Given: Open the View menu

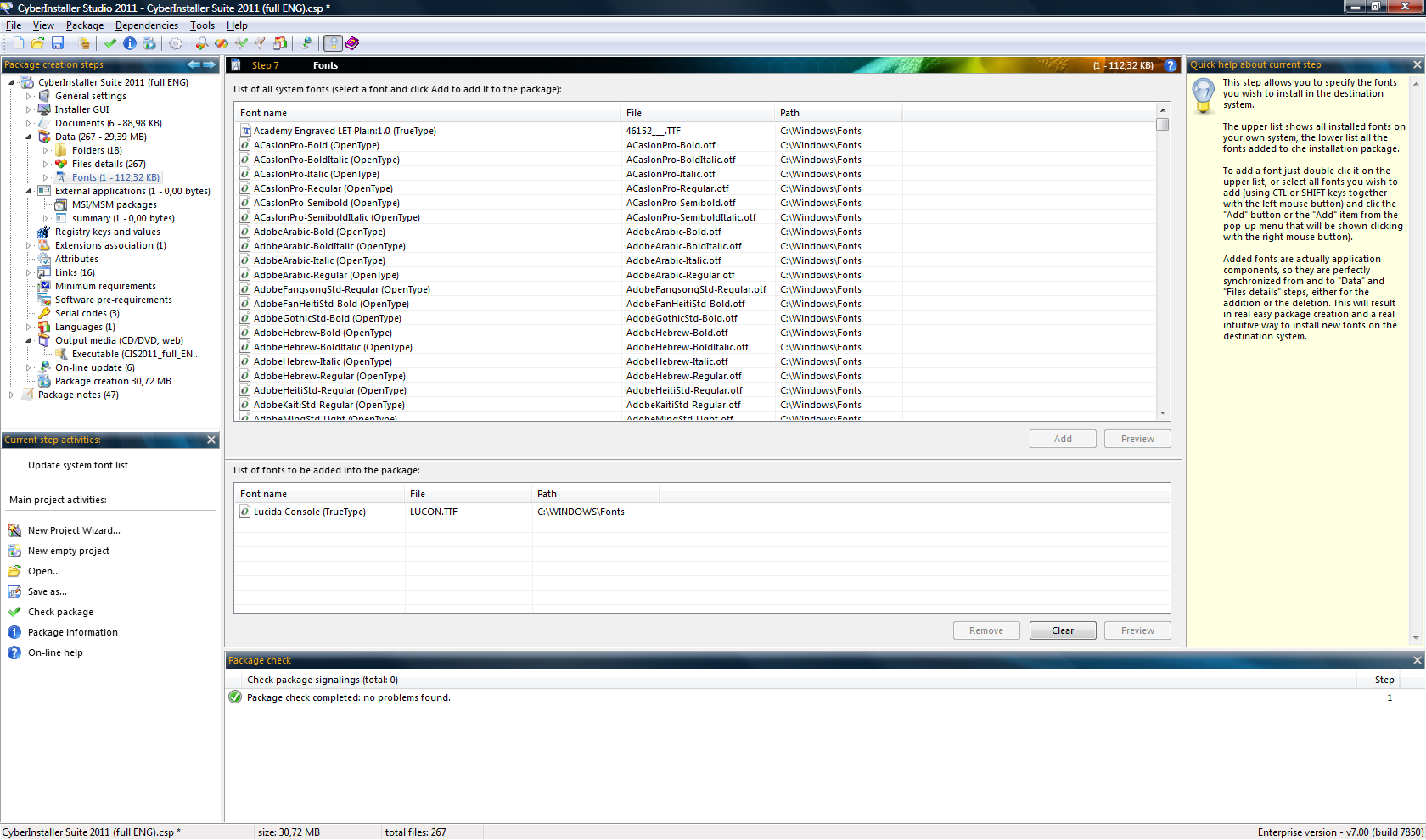Looking at the screenshot, I should (x=43, y=25).
